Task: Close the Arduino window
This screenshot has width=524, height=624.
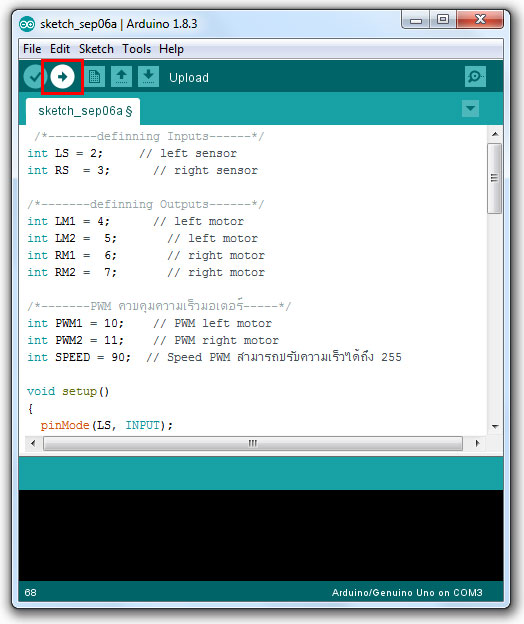Action: tap(480, 20)
